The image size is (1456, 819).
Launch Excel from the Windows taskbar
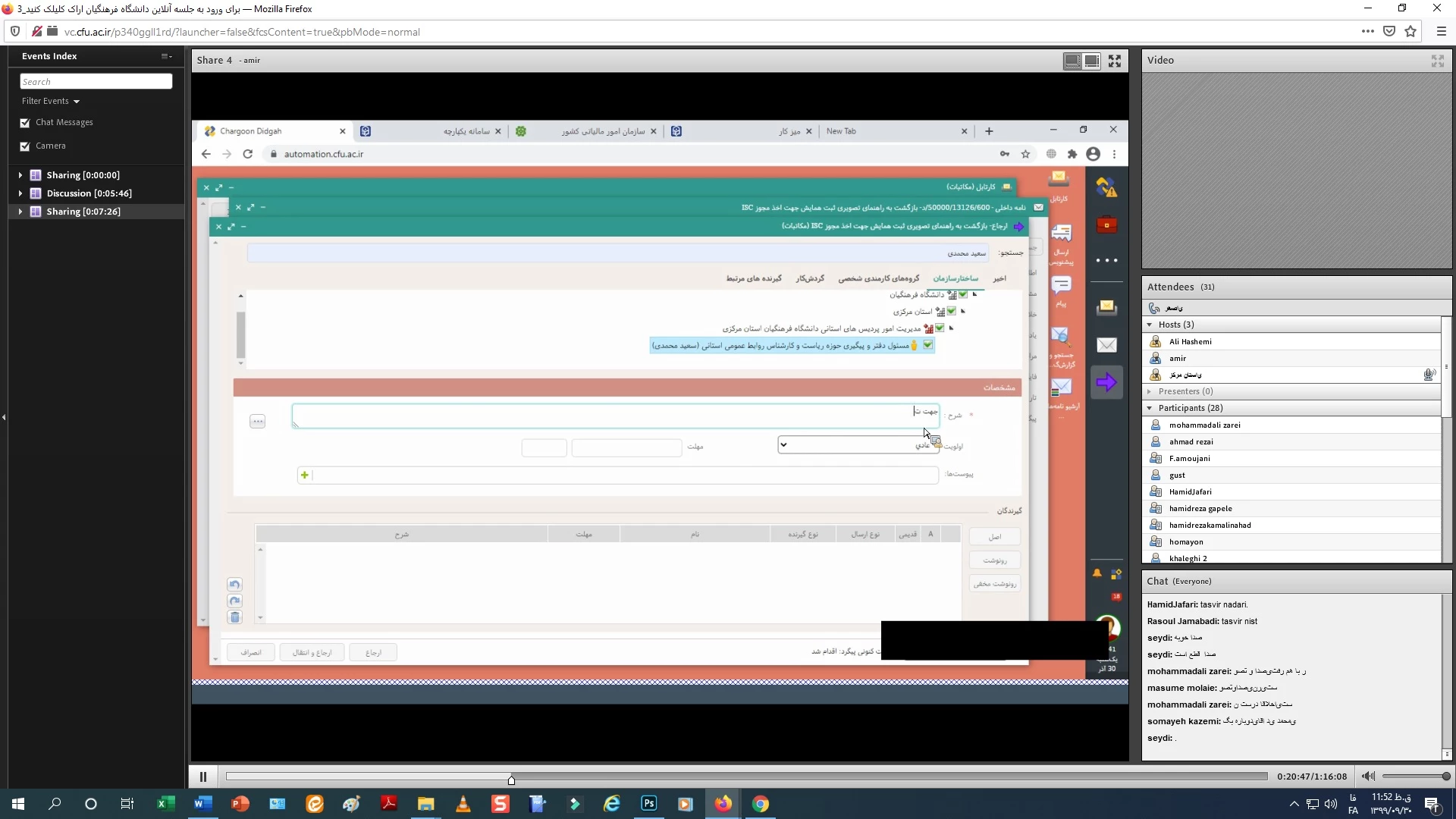coord(165,804)
